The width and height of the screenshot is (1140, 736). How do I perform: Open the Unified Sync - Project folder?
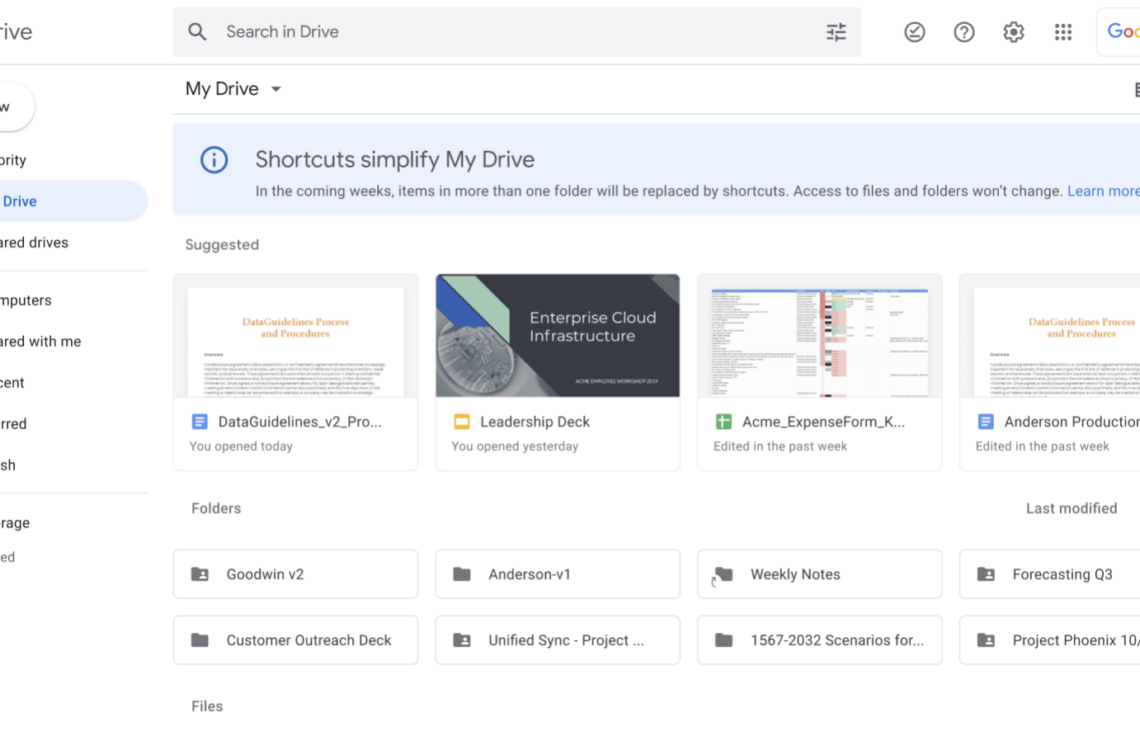[x=558, y=640]
